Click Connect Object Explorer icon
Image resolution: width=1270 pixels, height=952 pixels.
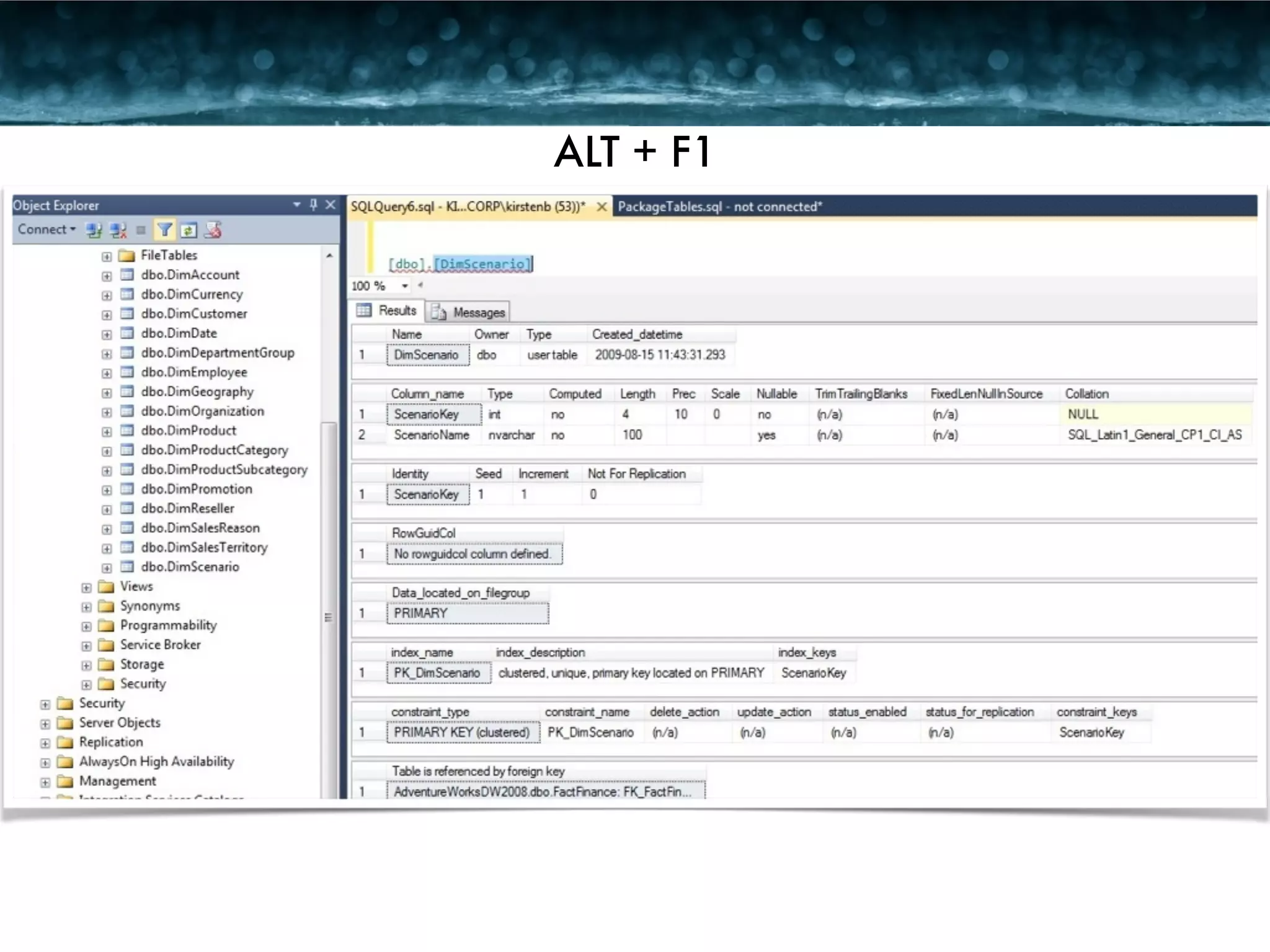94,231
